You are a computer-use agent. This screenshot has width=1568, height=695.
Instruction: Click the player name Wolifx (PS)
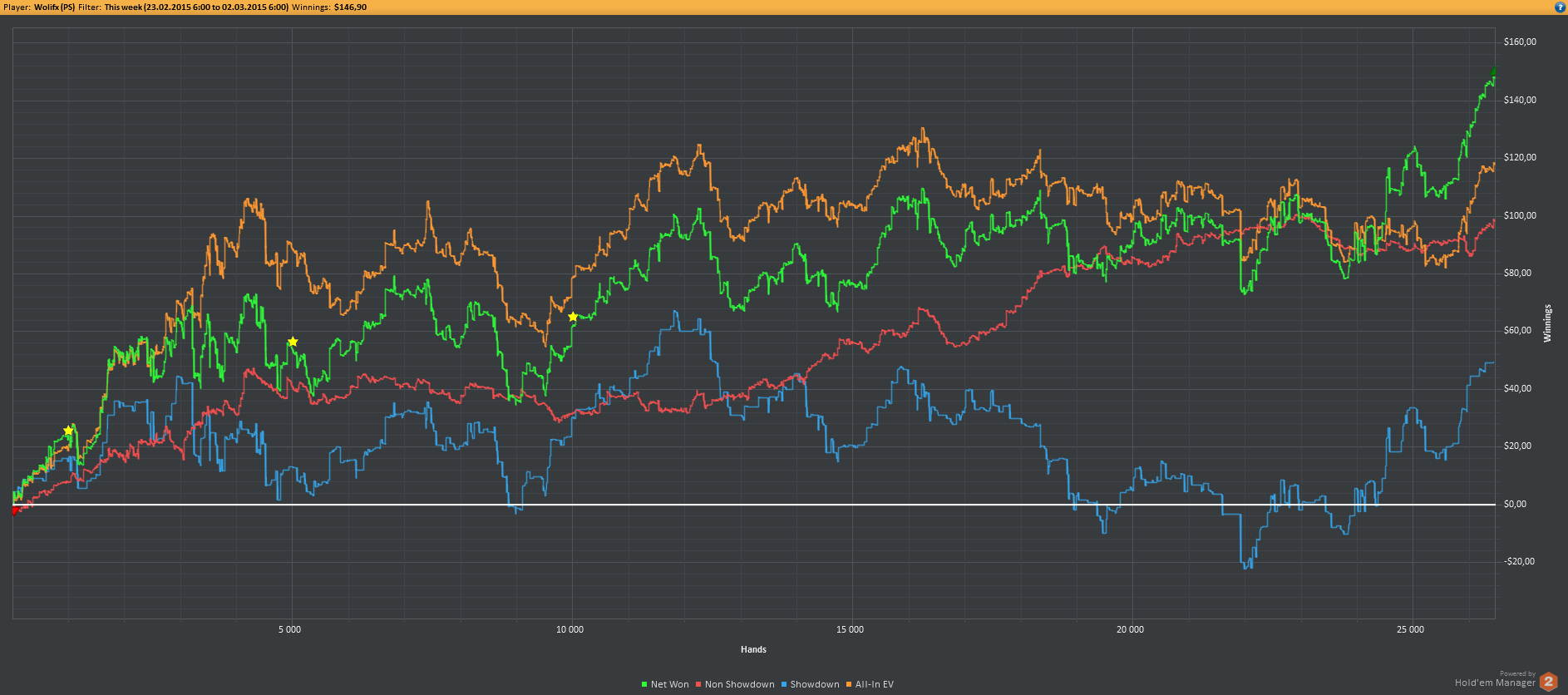click(54, 7)
